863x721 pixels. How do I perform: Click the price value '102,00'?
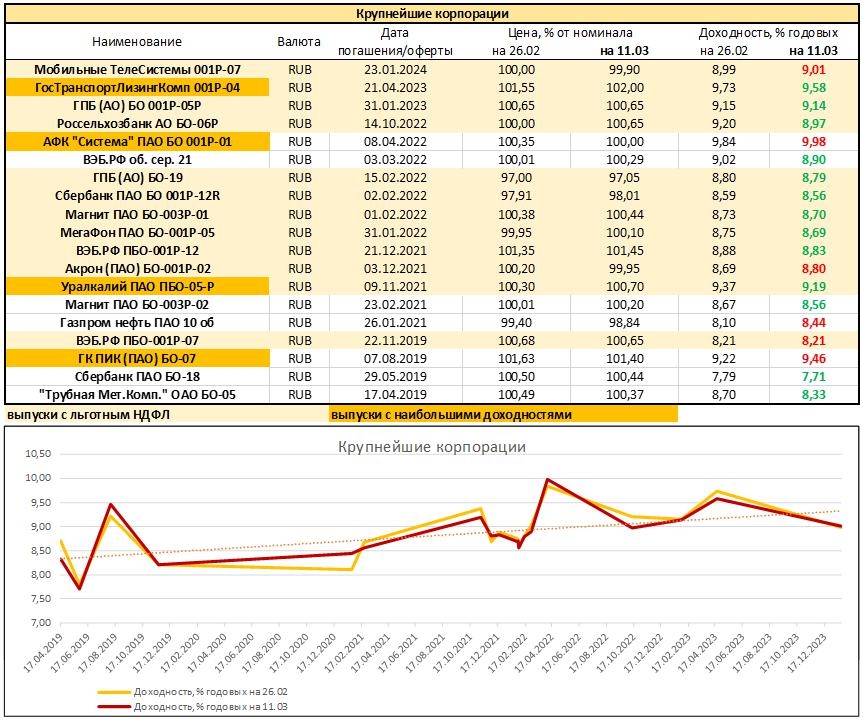point(625,88)
